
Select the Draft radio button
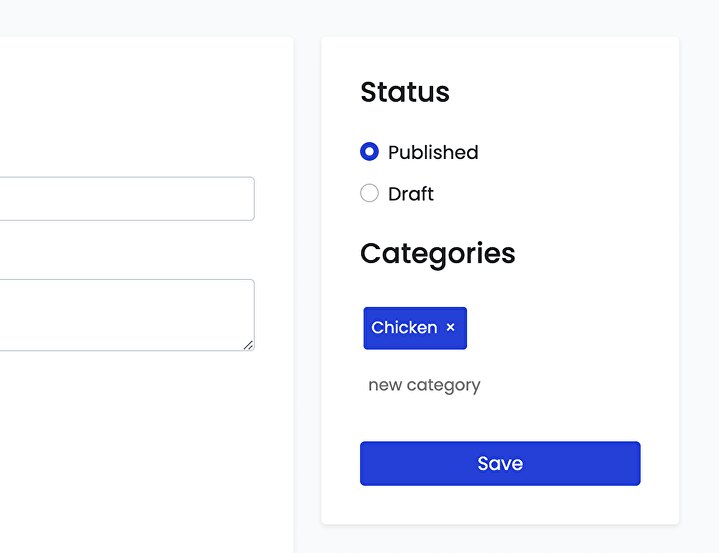pos(369,193)
